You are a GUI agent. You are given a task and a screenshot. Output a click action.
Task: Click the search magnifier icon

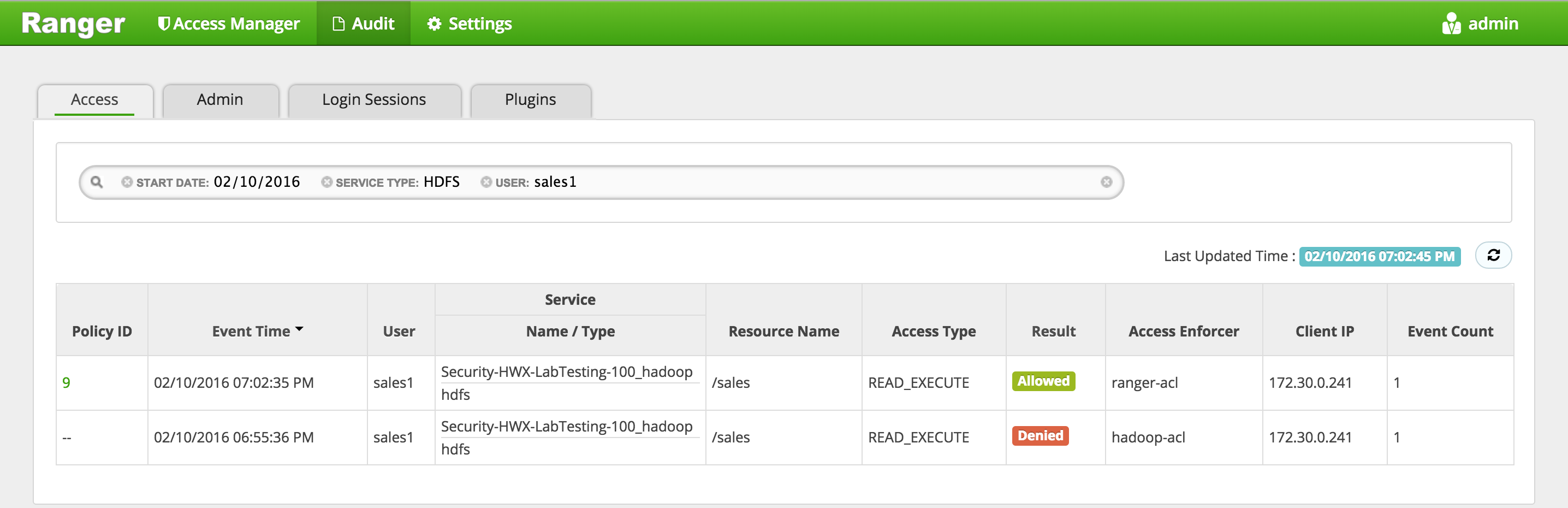[x=96, y=181]
